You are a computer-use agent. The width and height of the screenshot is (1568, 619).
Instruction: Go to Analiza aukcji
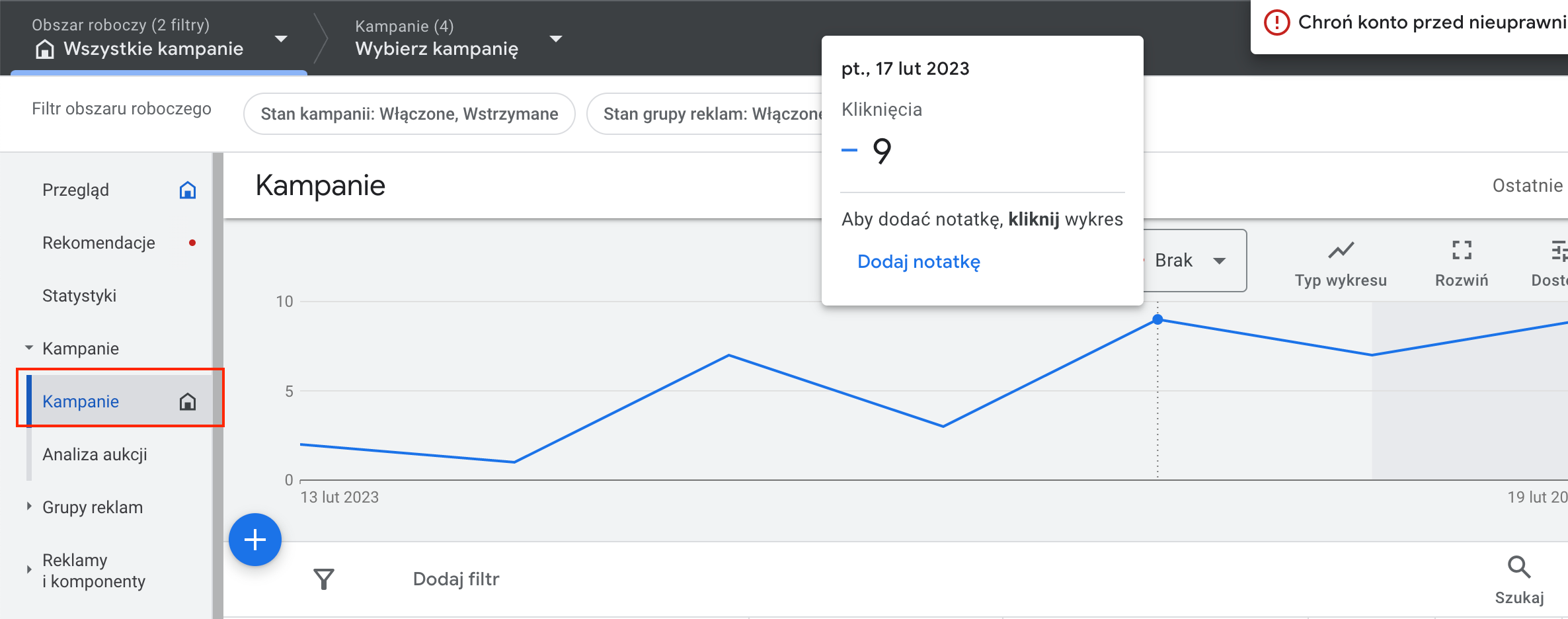point(95,454)
